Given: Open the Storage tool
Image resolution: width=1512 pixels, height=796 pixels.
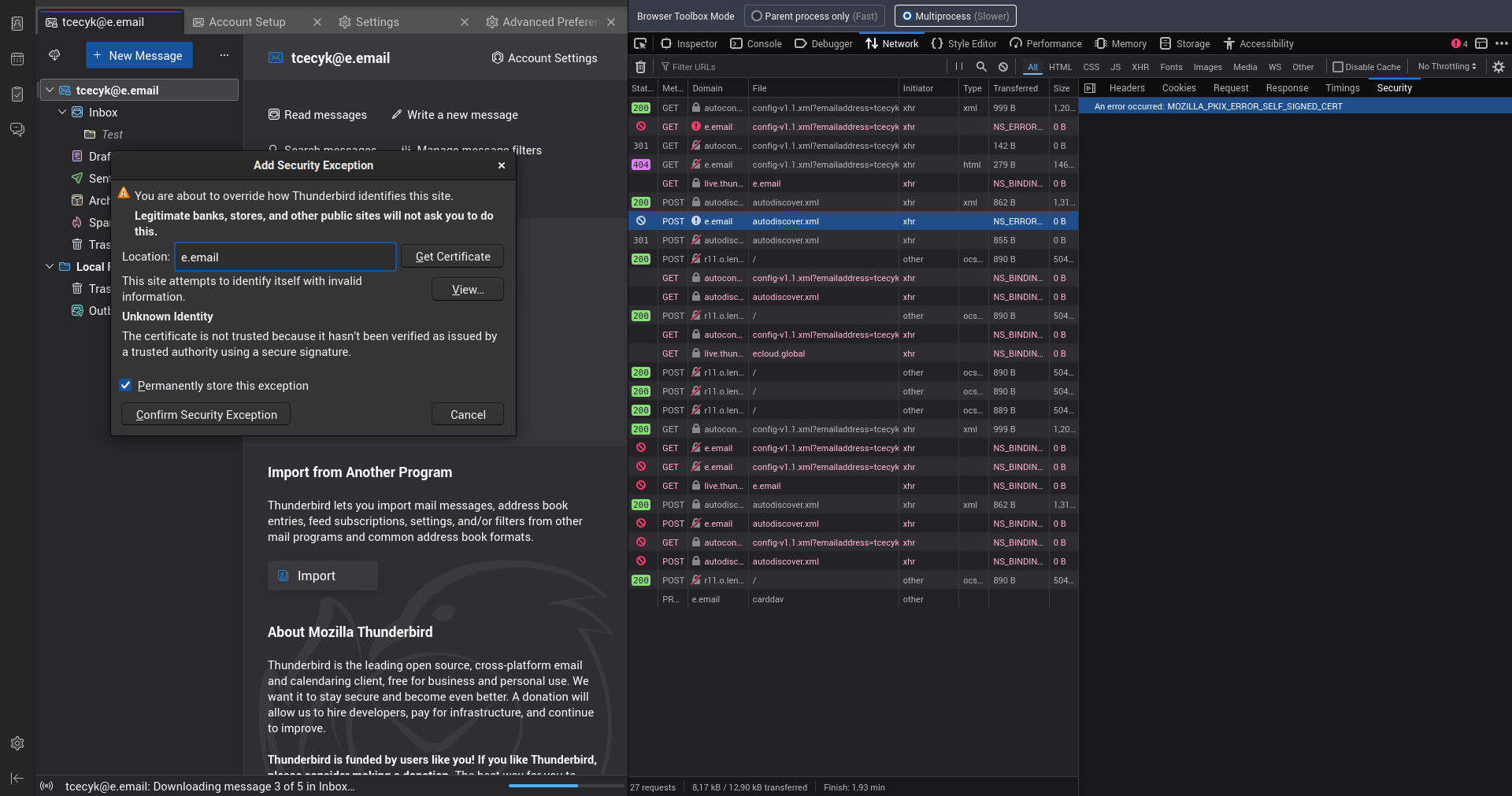Looking at the screenshot, I should (1185, 43).
